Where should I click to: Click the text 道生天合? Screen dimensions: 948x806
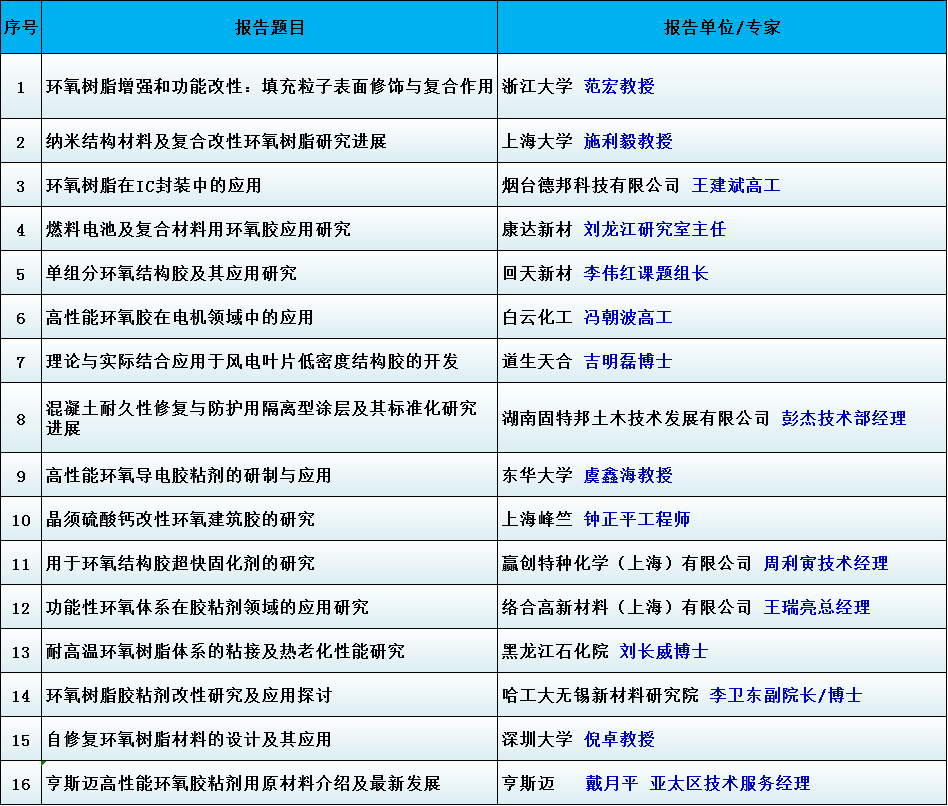coord(537,362)
